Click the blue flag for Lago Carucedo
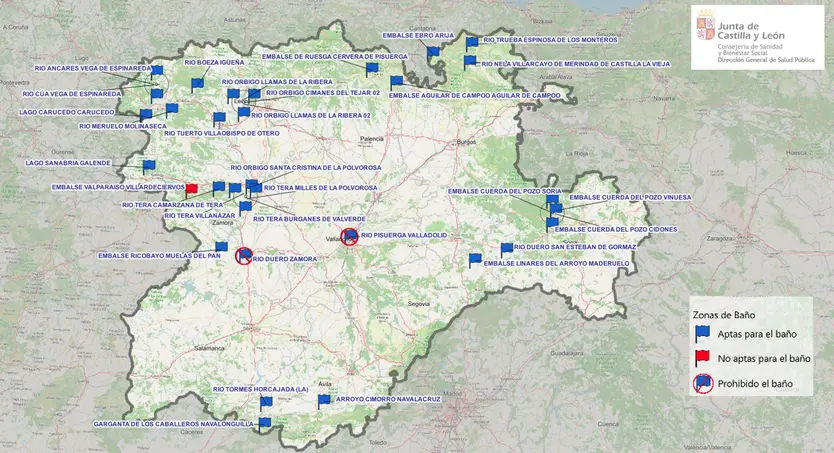Screen dimensions: 834x453 click(x=146, y=115)
